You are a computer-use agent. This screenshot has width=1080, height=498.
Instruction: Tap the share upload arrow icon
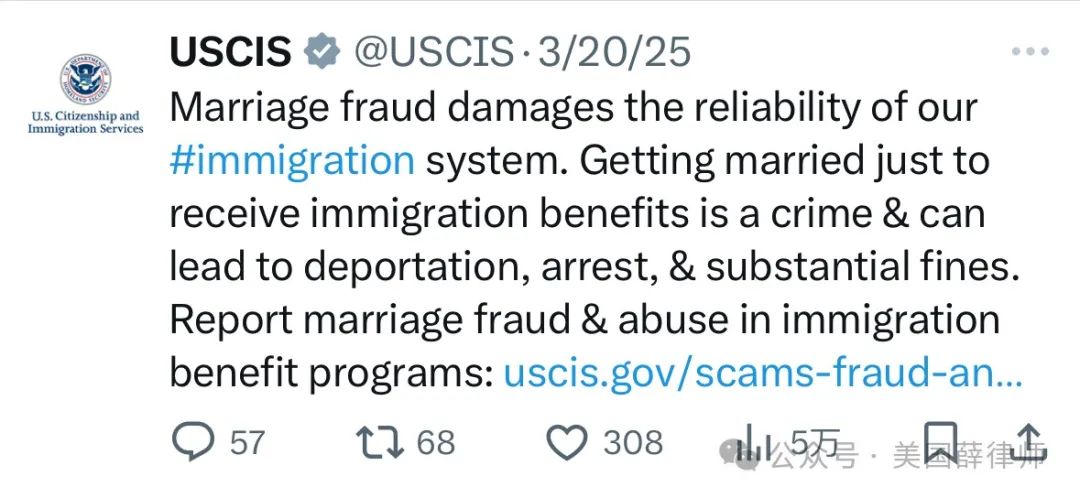tap(1028, 442)
